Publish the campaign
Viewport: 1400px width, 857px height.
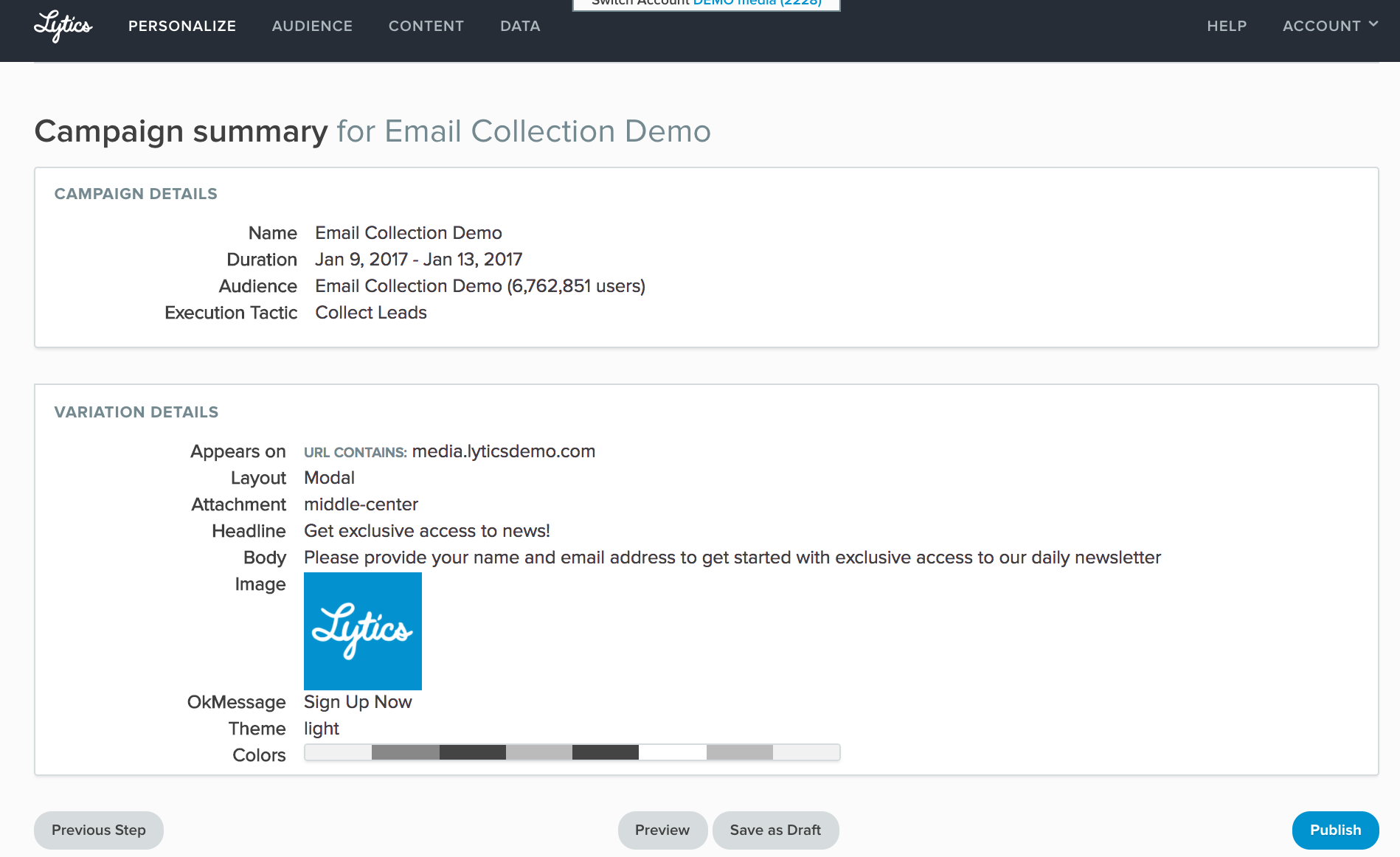(1336, 830)
